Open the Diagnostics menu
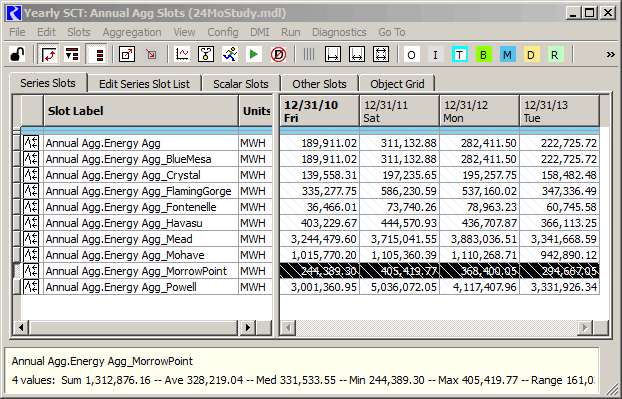The width and height of the screenshot is (622, 399). 339,32
